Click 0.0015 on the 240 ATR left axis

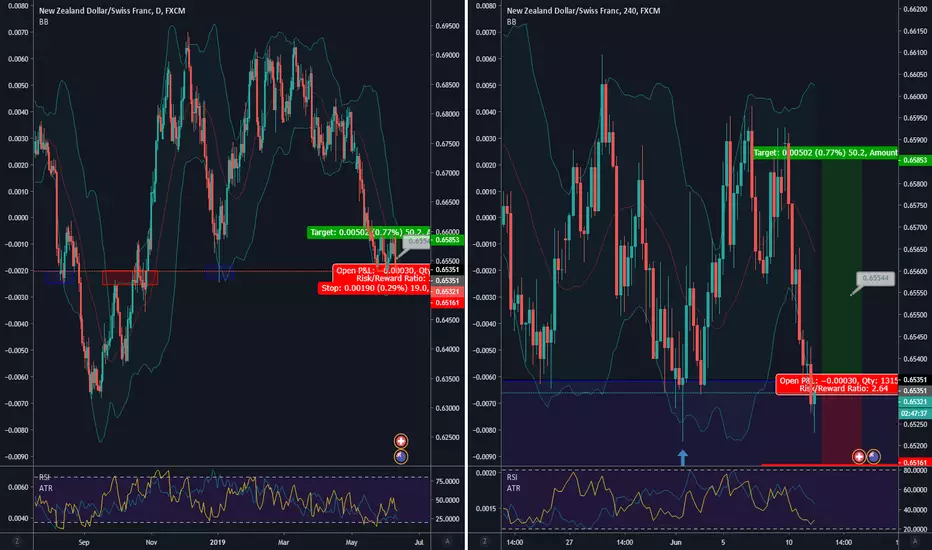click(x=486, y=508)
